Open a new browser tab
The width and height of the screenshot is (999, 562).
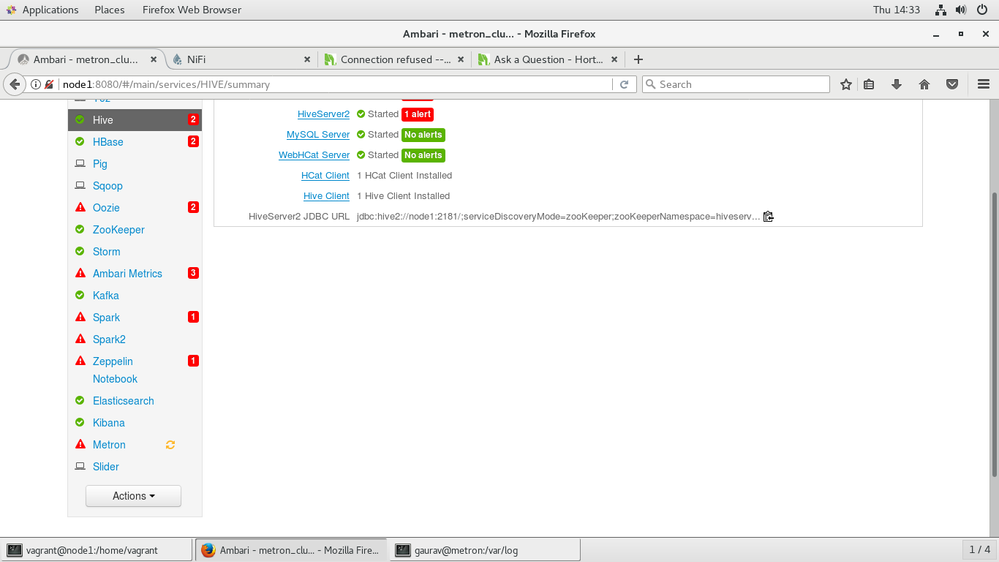638,59
